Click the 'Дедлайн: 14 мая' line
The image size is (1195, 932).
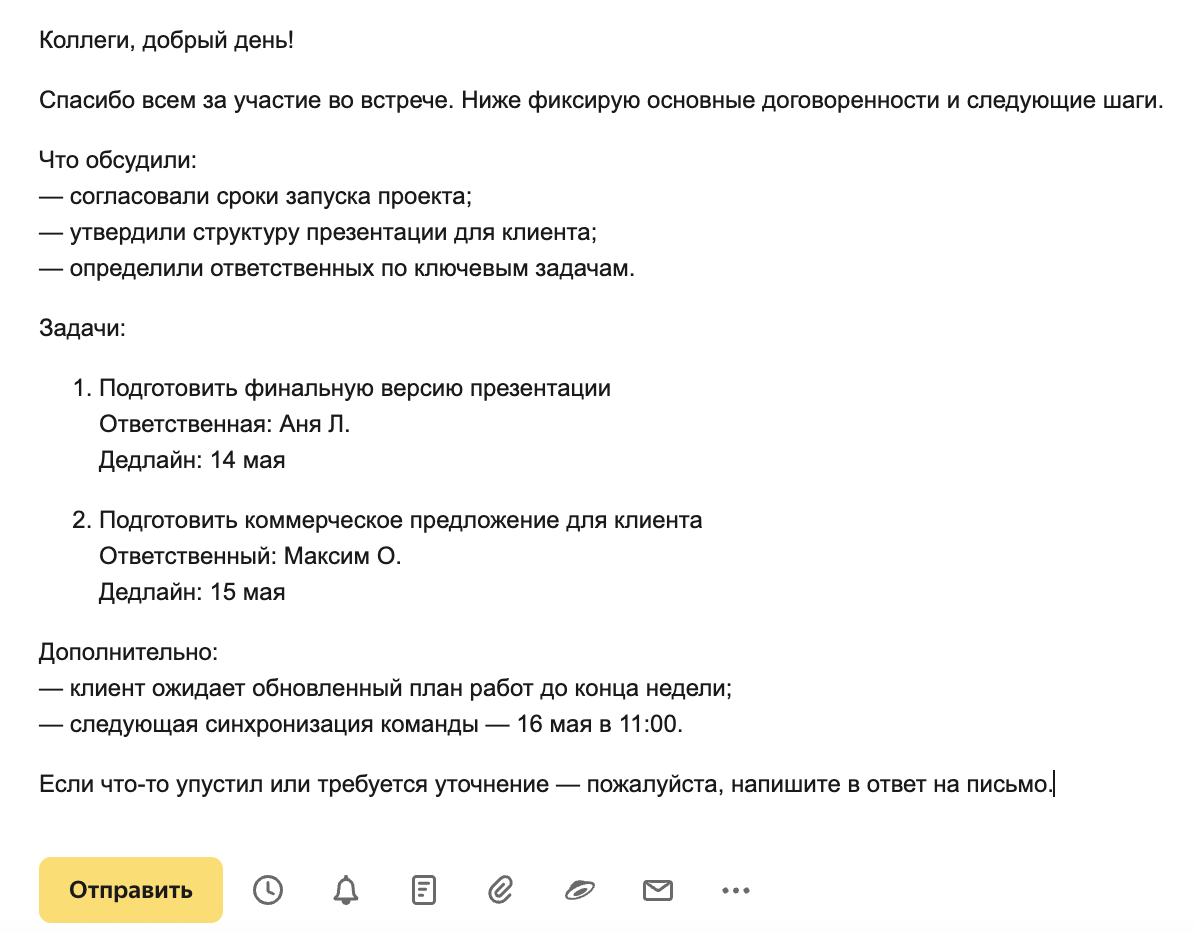tap(192, 460)
